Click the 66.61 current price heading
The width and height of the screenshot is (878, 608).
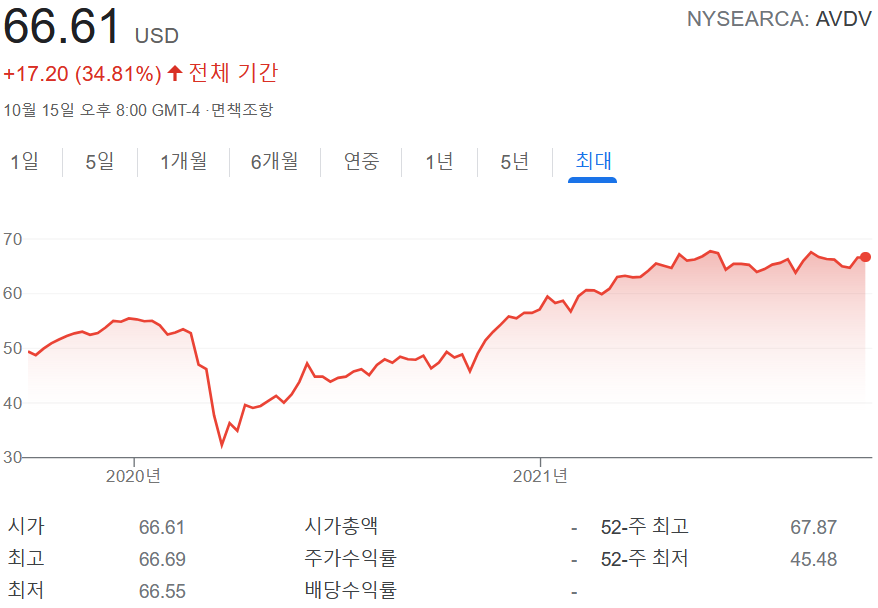point(62,26)
